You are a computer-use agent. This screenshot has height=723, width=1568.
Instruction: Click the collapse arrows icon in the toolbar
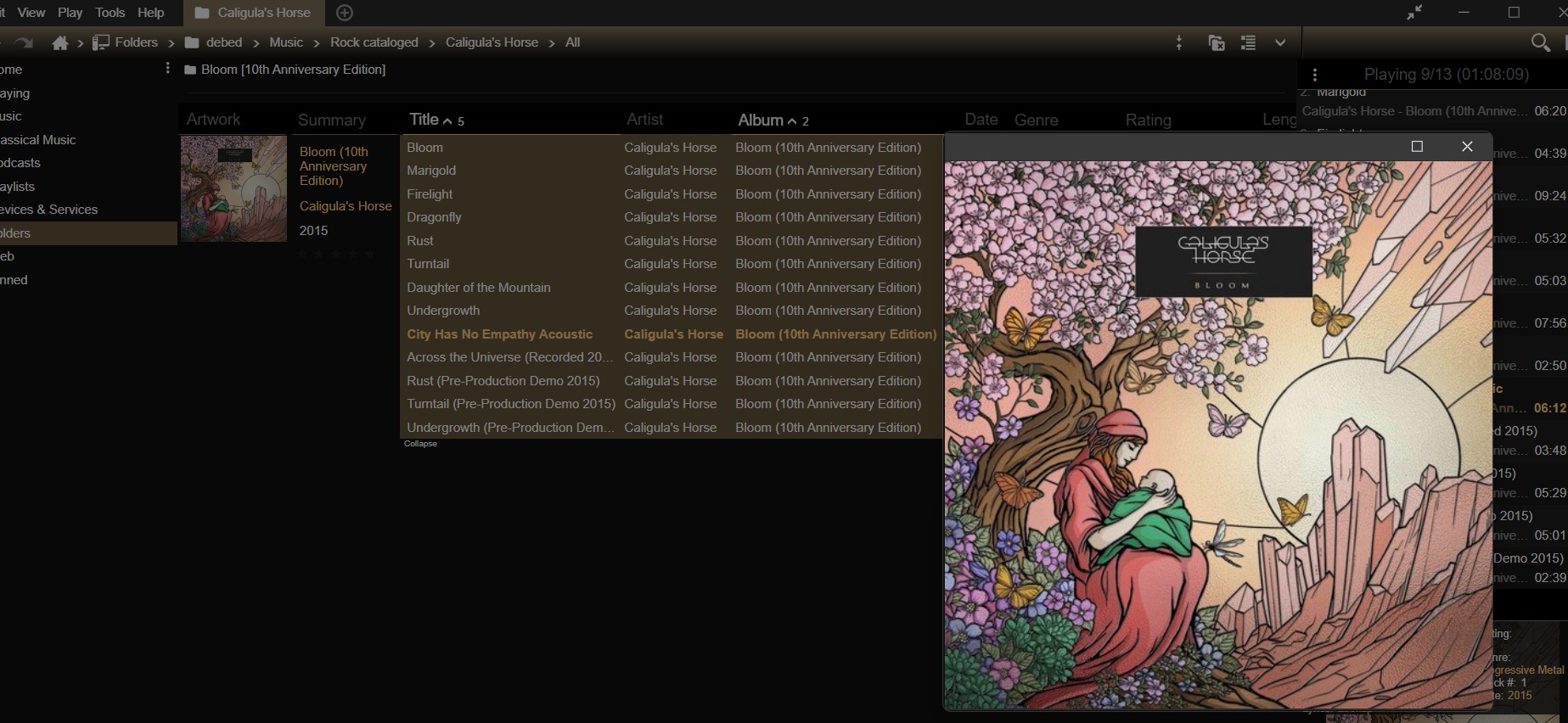(x=1178, y=42)
